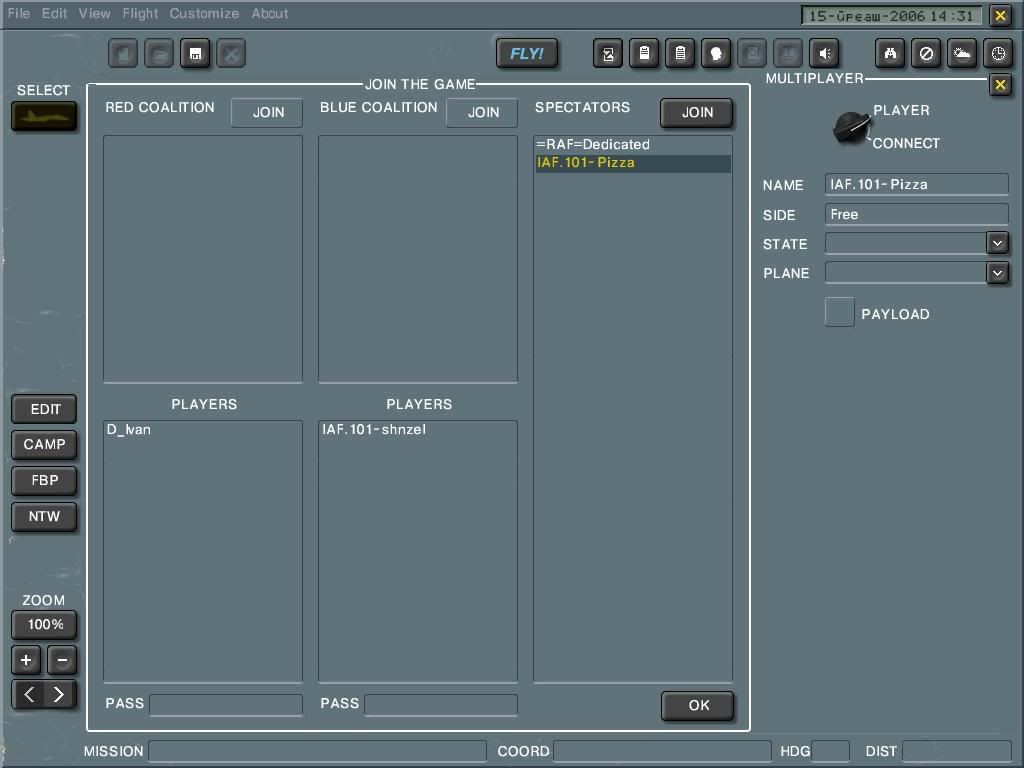The height and width of the screenshot is (768, 1024).
Task: Click the save mission floppy disk icon
Action: 195,53
